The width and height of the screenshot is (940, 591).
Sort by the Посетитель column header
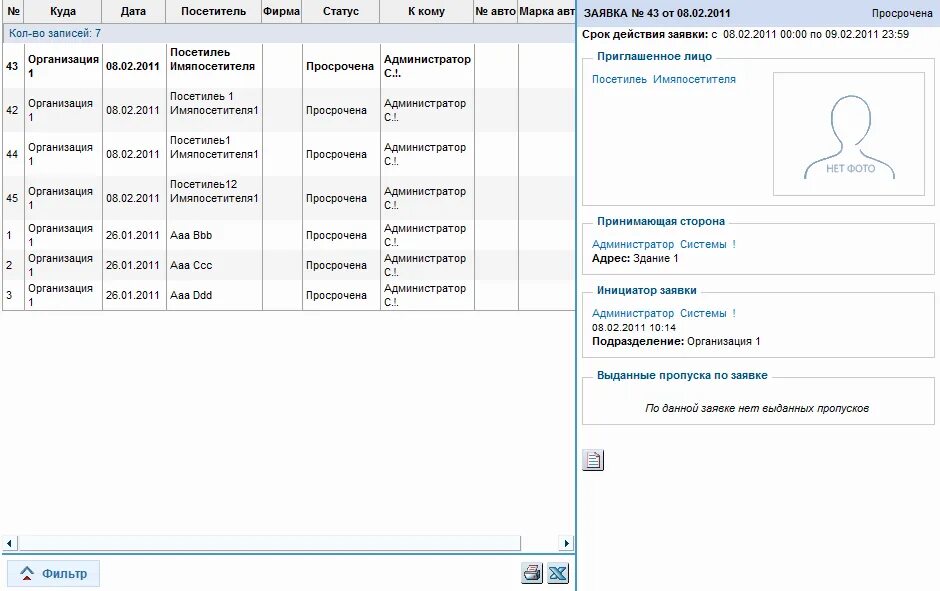click(x=213, y=11)
